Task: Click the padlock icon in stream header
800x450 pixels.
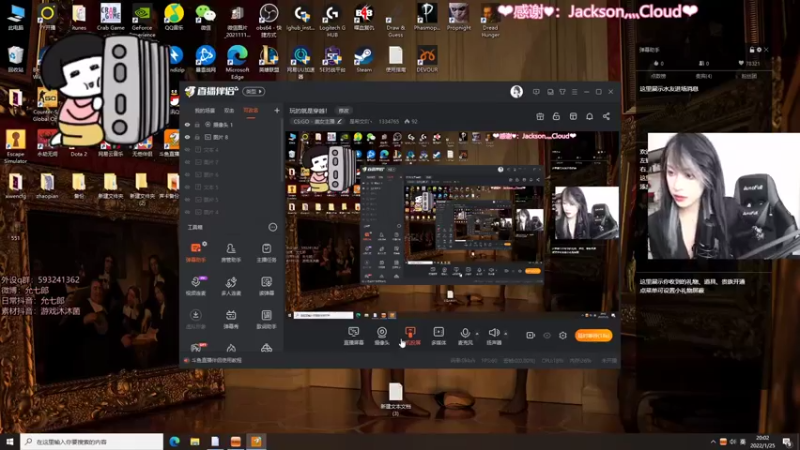Action: click(556, 116)
